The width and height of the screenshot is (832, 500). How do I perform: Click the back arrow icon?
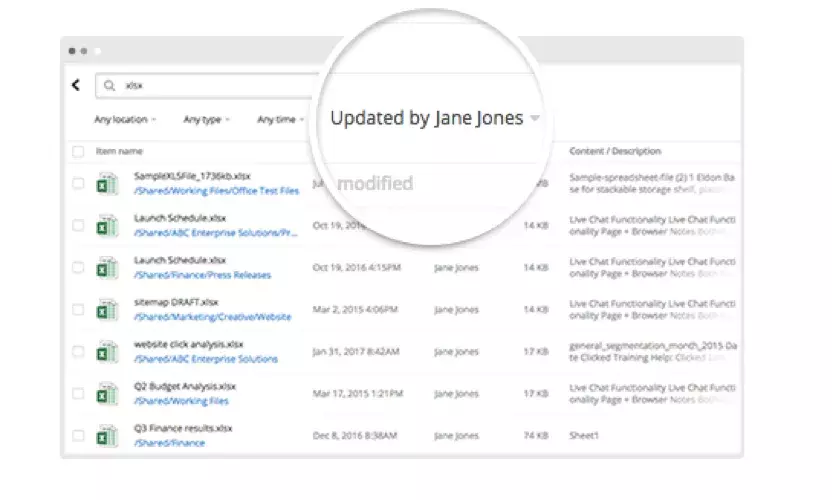tap(76, 85)
